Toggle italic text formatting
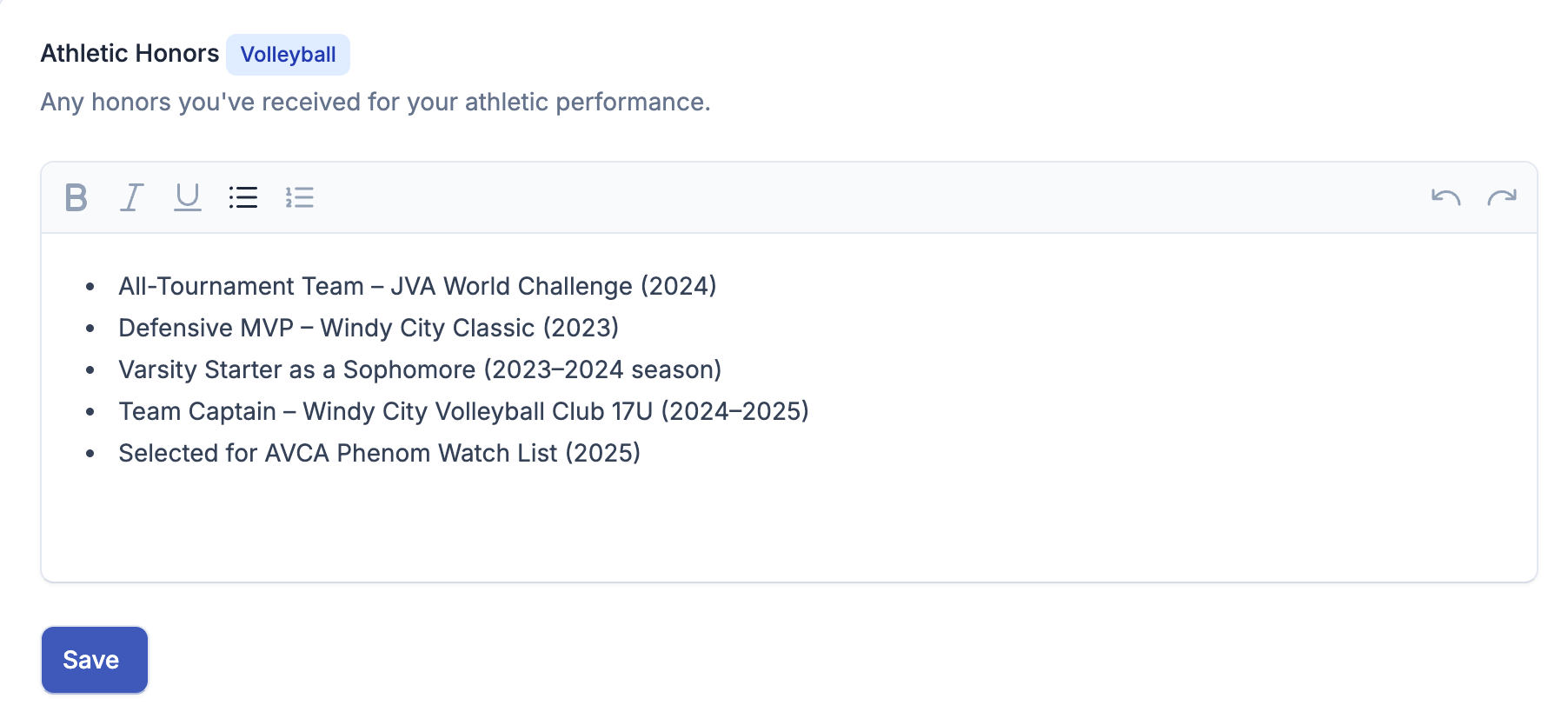The width and height of the screenshot is (1568, 725). [132, 197]
